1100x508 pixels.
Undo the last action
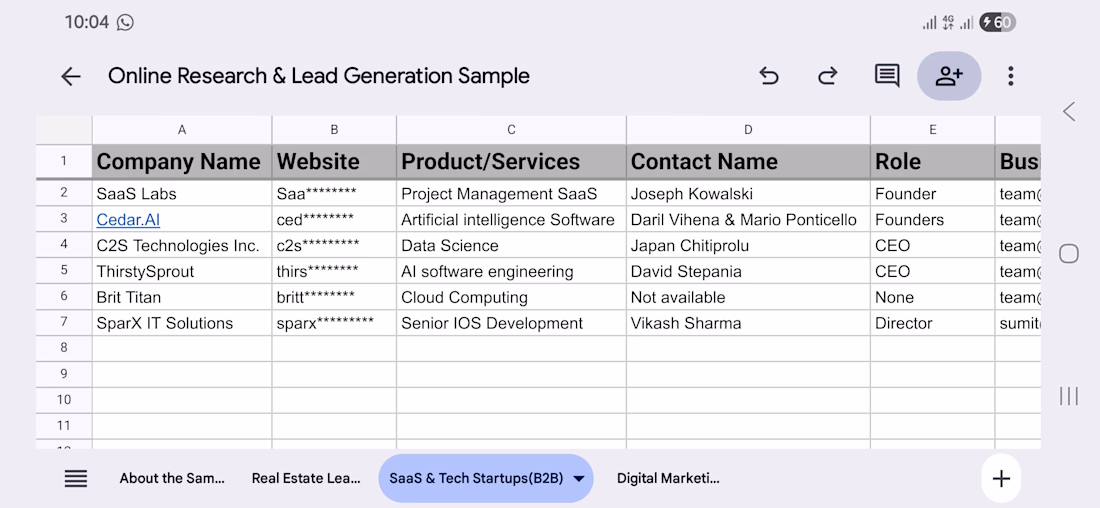[768, 76]
